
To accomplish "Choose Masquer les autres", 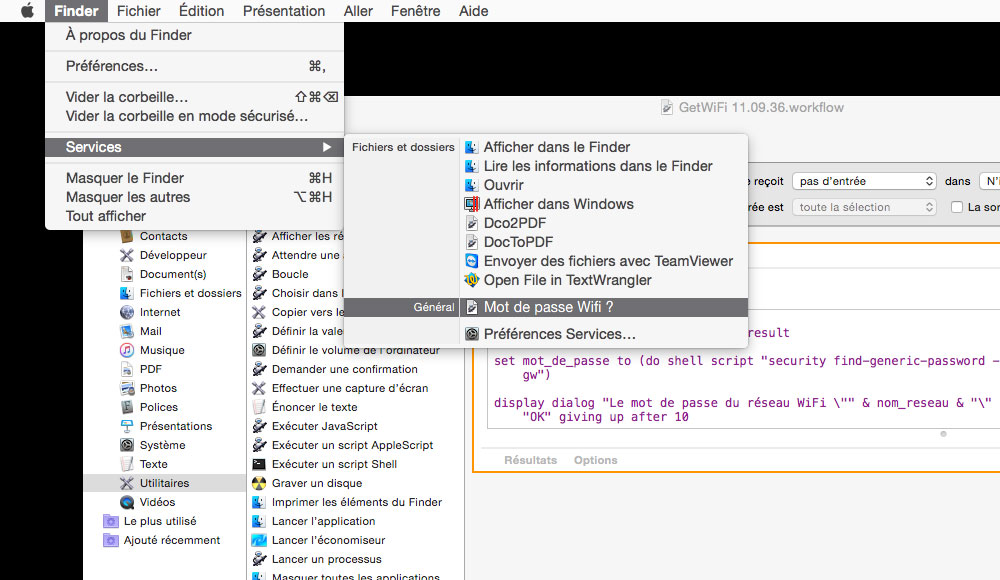I will 195,197.
